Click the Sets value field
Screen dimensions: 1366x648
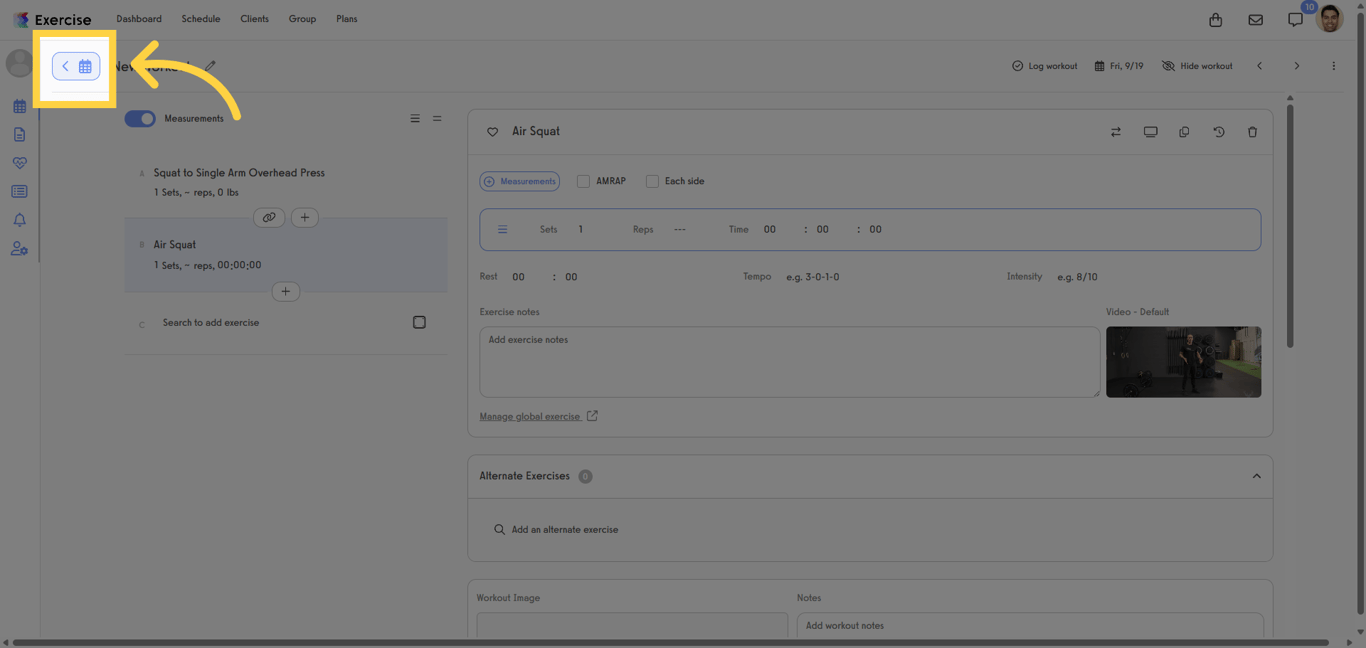[581, 229]
